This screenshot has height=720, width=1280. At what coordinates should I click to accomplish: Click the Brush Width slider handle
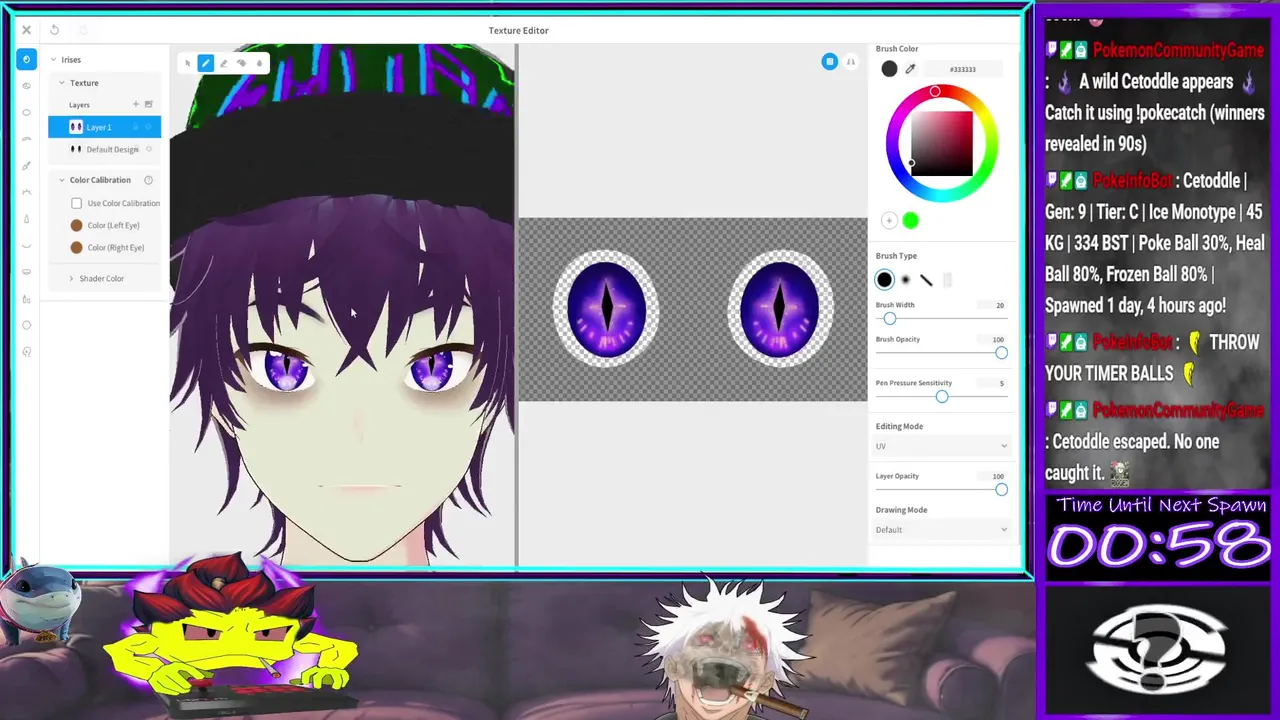click(889, 319)
